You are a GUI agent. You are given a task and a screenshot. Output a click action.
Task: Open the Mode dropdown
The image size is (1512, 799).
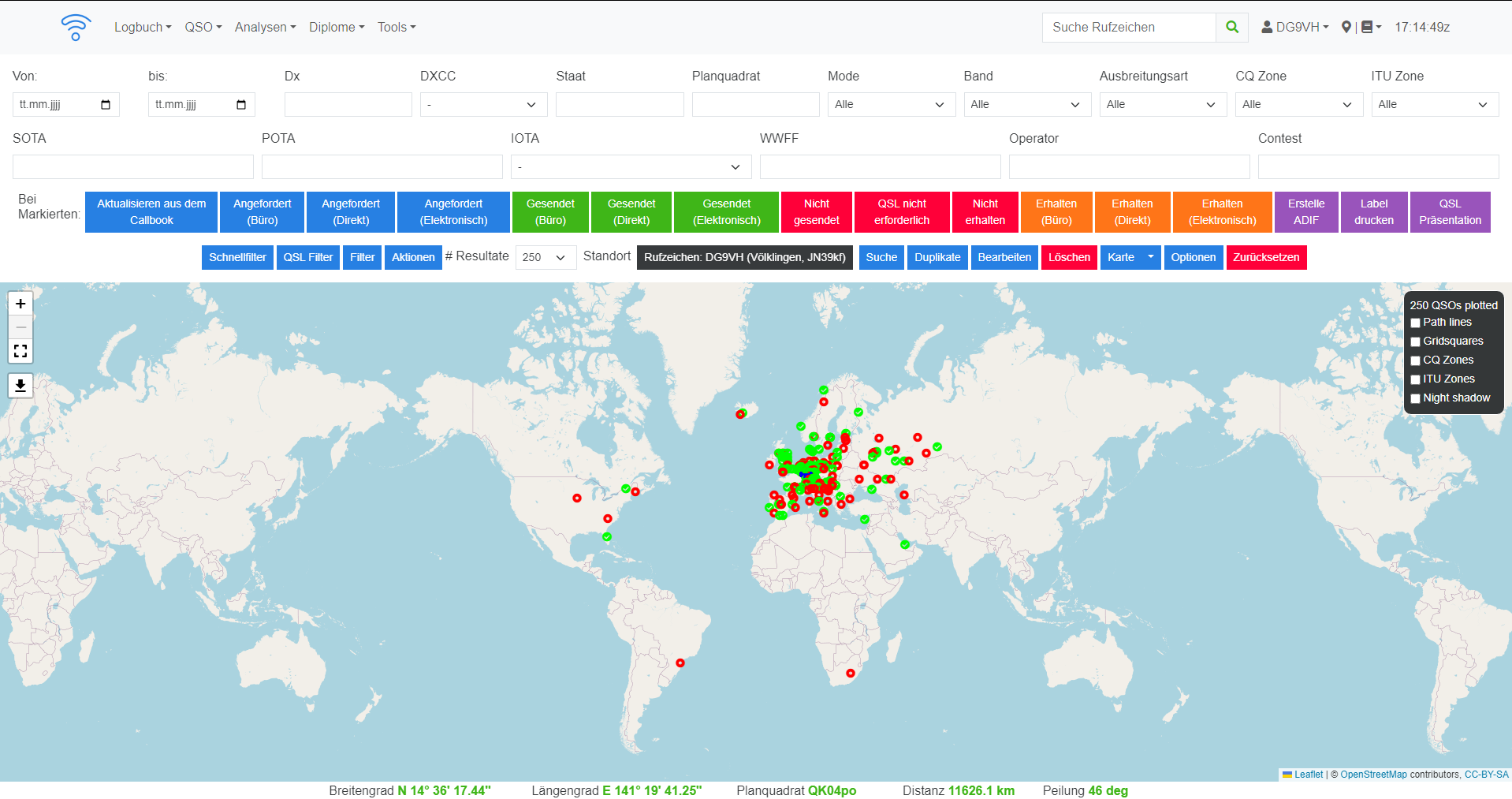coord(891,104)
